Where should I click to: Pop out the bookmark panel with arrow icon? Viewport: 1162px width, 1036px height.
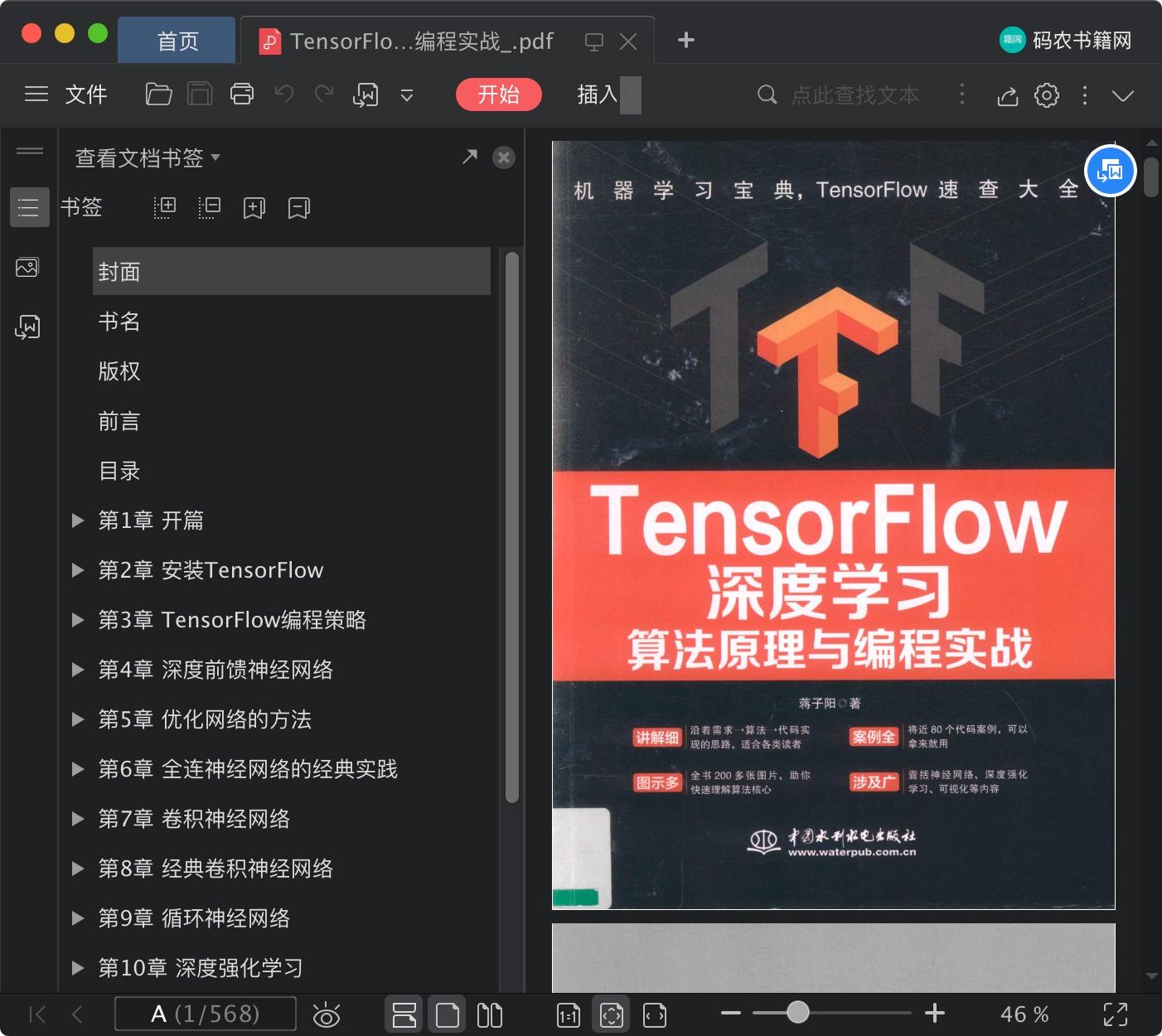pyautogui.click(x=470, y=157)
